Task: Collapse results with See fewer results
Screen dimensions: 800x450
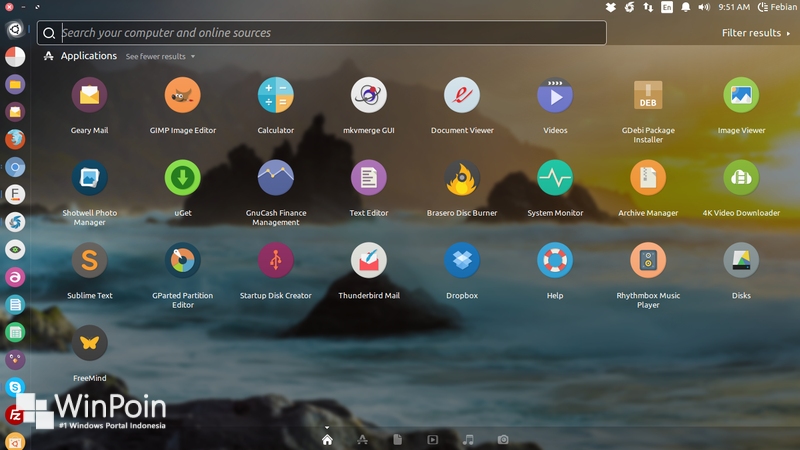Action: 160,57
